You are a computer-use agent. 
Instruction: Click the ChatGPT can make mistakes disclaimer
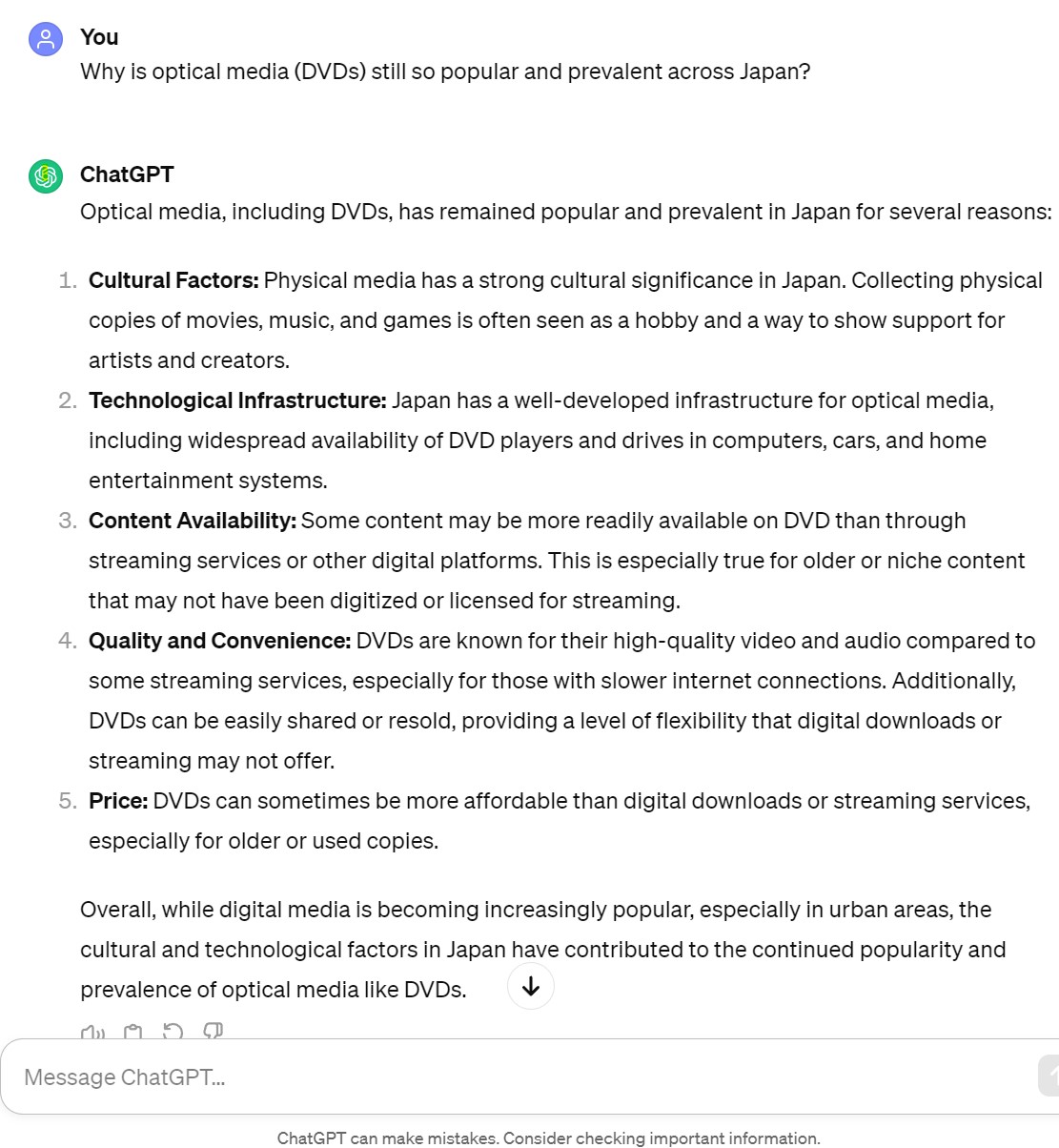[548, 1138]
